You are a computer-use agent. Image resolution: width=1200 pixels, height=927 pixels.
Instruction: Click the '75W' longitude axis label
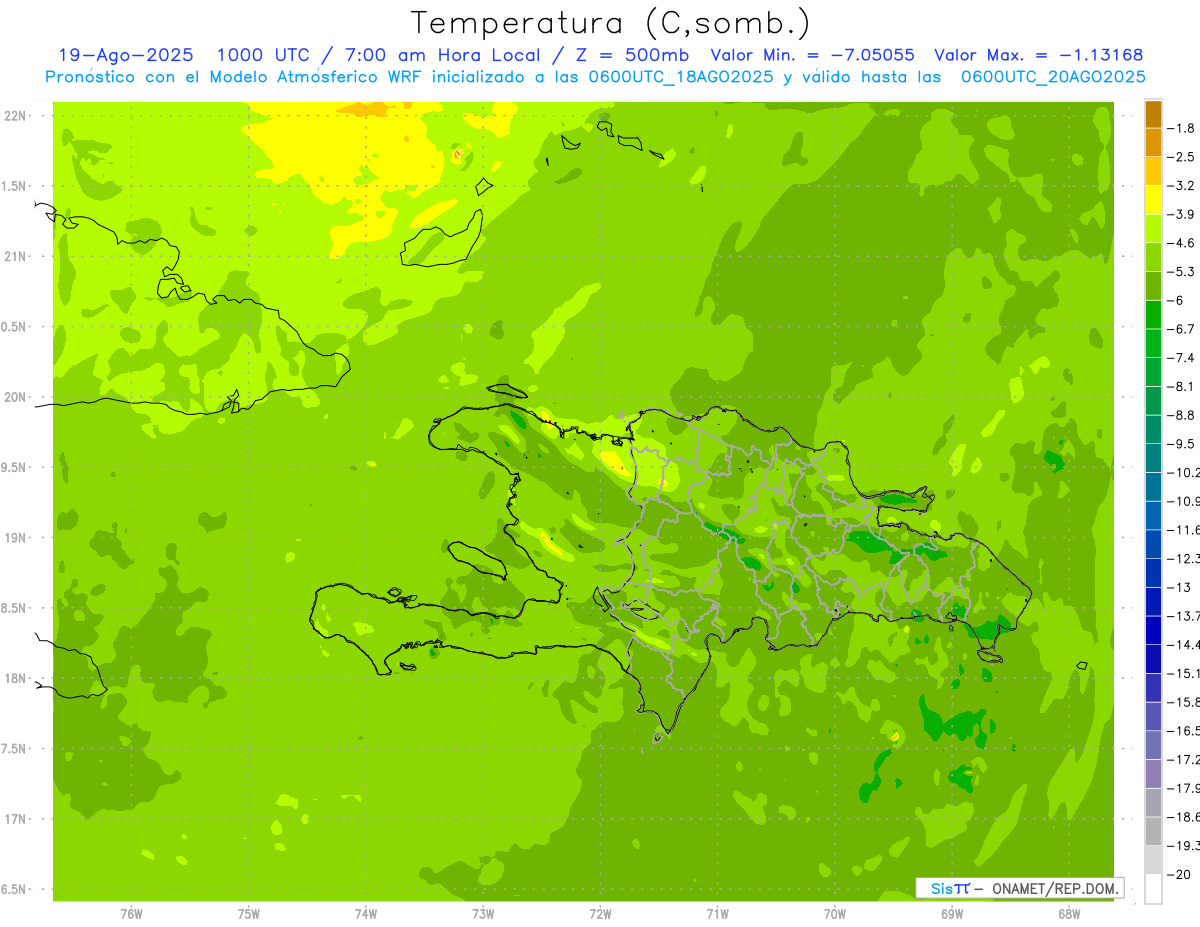coord(249,914)
